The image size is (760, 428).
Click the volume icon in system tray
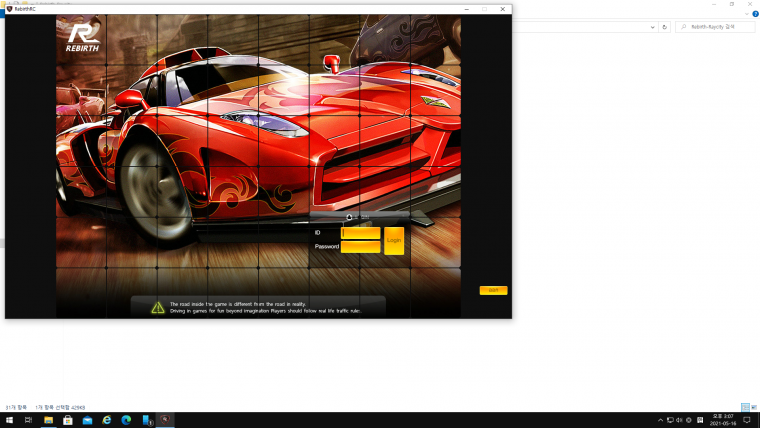[679, 420]
